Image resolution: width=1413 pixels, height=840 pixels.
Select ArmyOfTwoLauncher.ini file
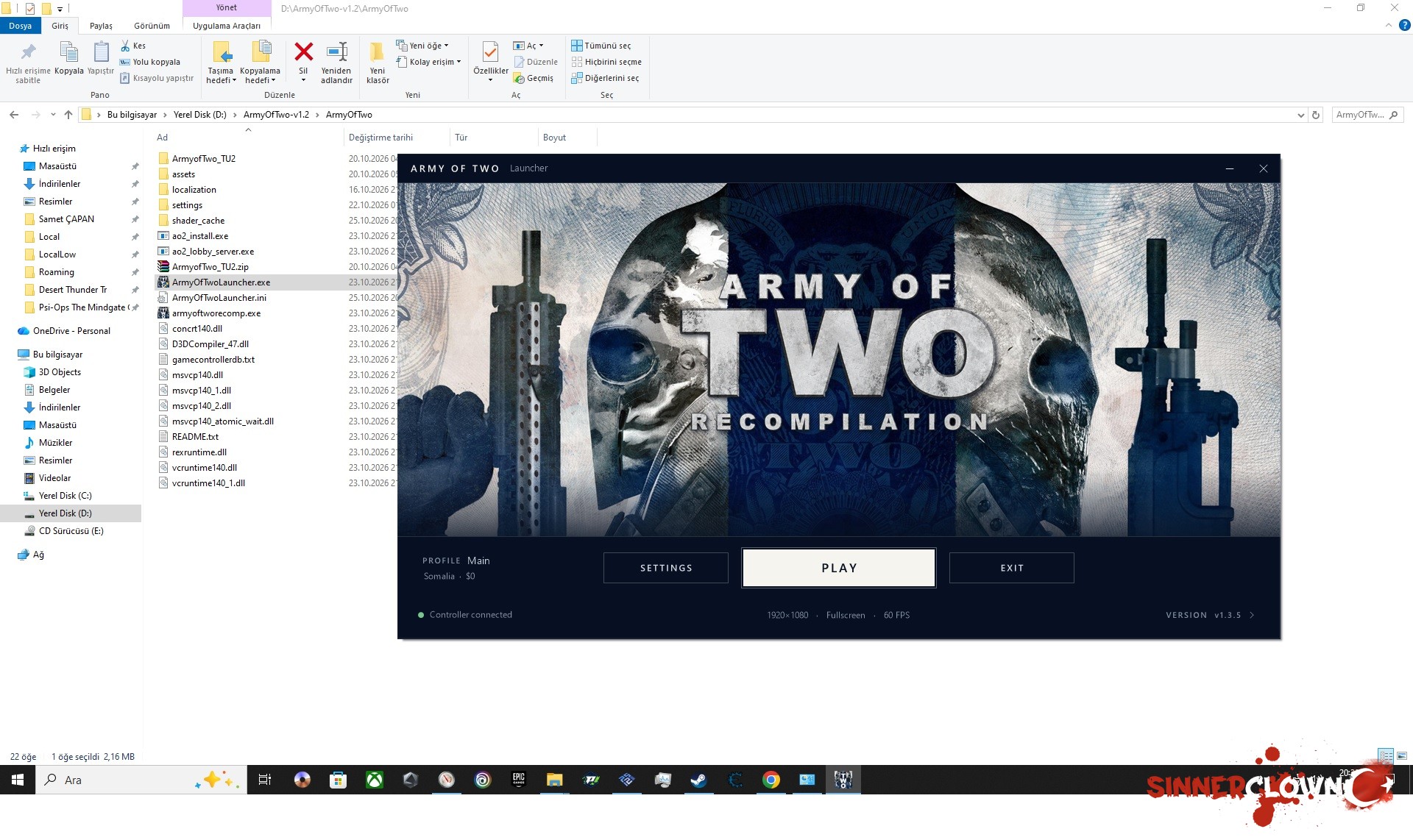point(219,298)
